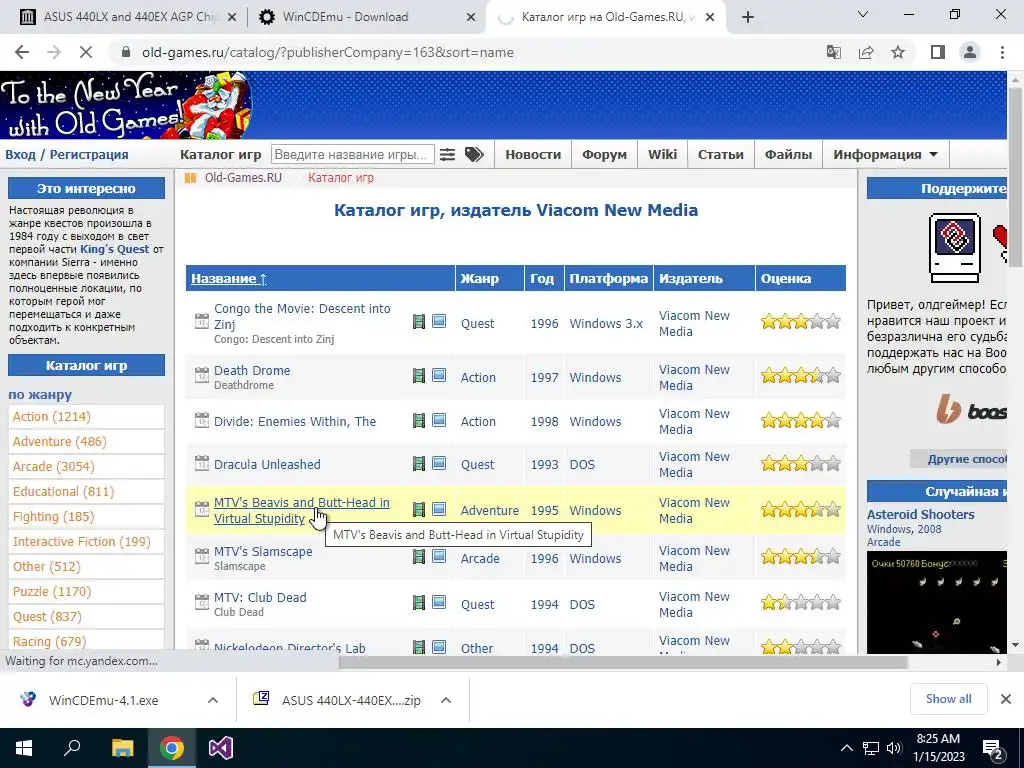Click Old-Games.RU breadcrumb link
Screen dimensions: 1024x768
(x=243, y=178)
